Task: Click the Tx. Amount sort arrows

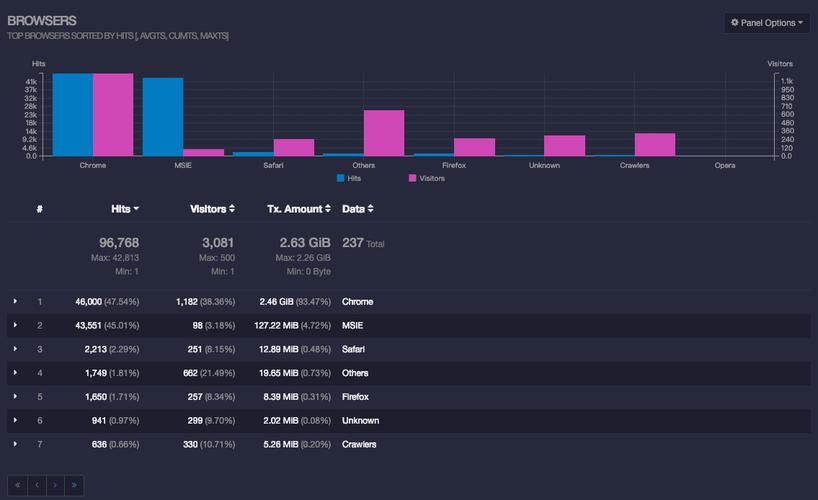Action: [x=328, y=208]
